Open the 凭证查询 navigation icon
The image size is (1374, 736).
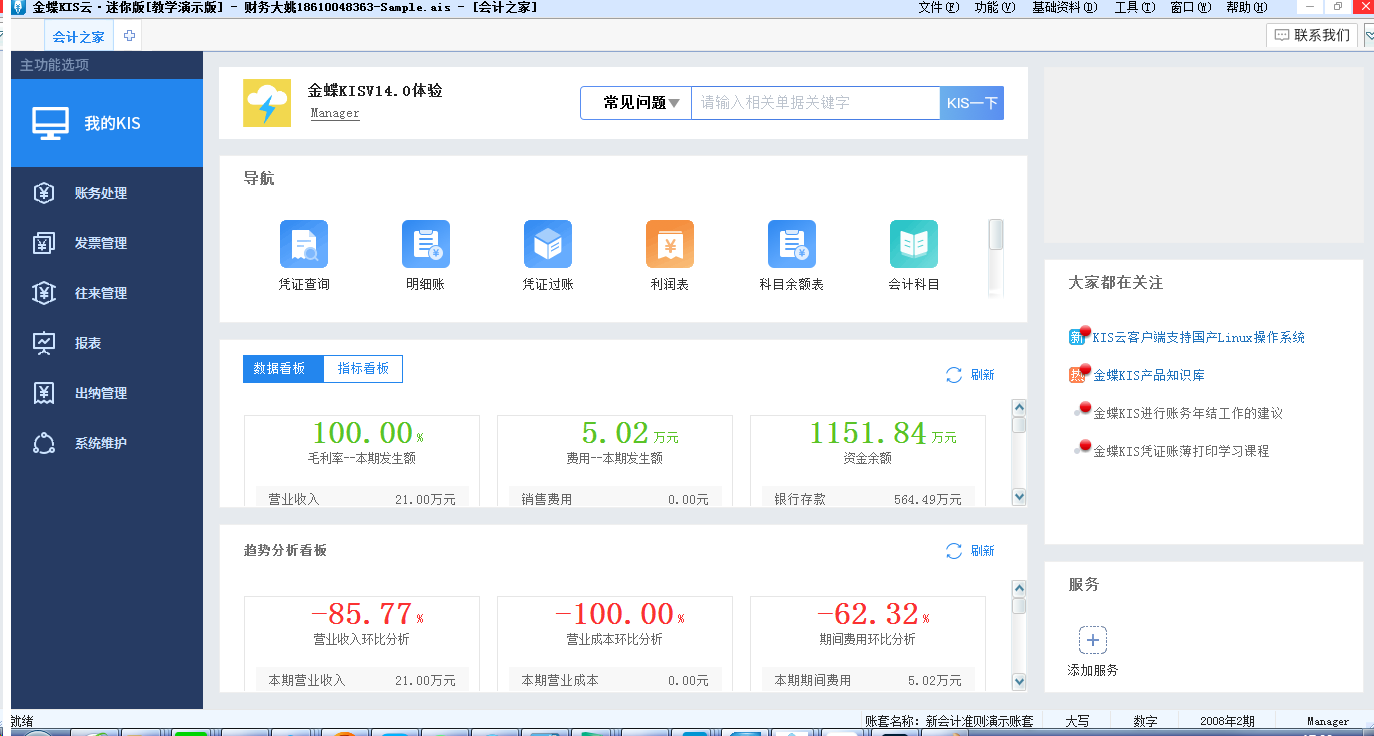(x=304, y=244)
